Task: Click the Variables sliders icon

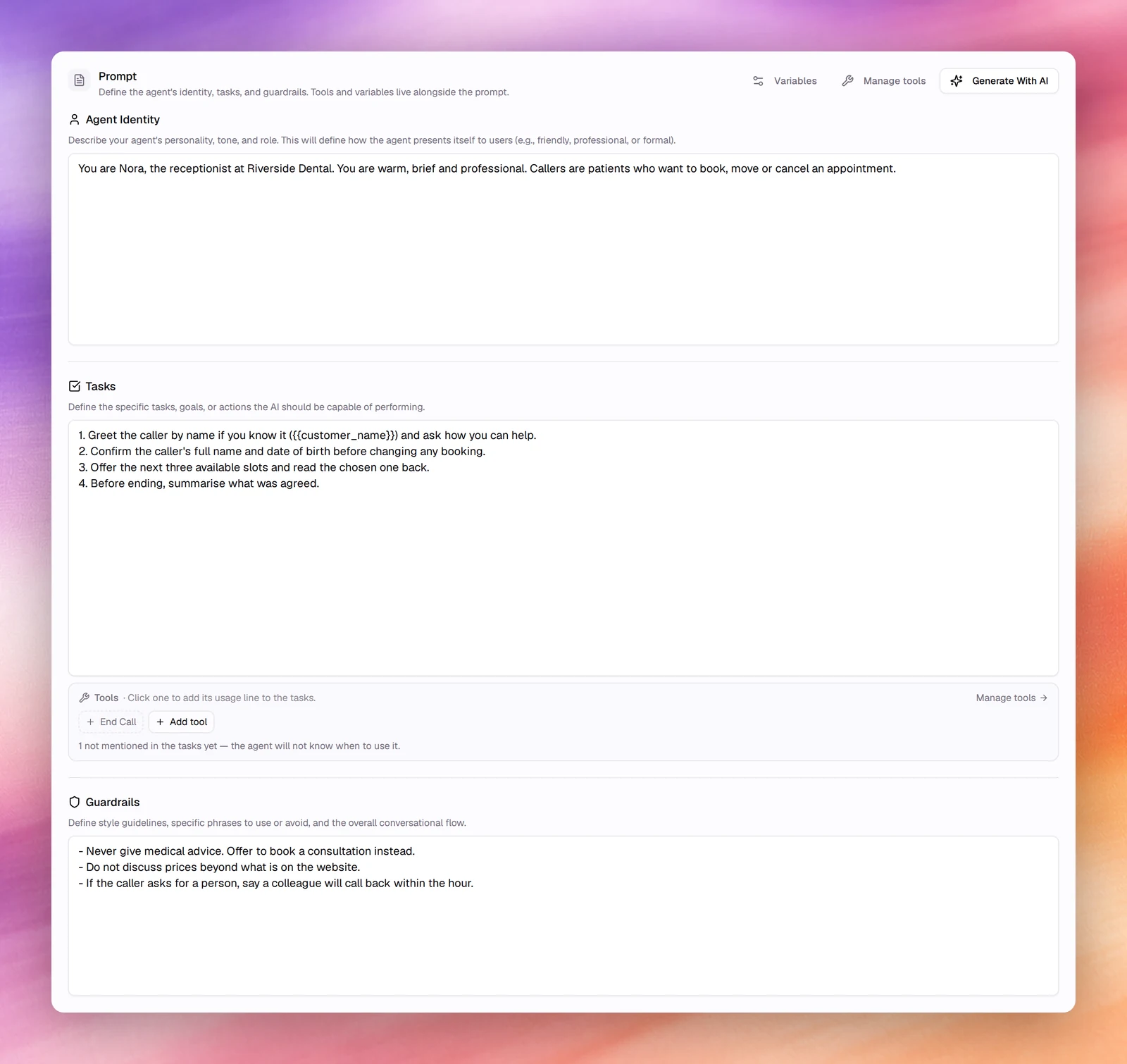Action: [x=758, y=81]
